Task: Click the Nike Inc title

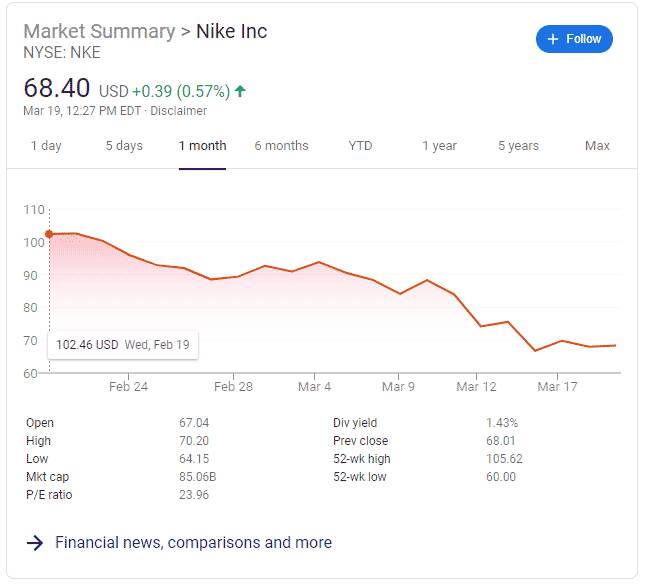Action: (231, 31)
